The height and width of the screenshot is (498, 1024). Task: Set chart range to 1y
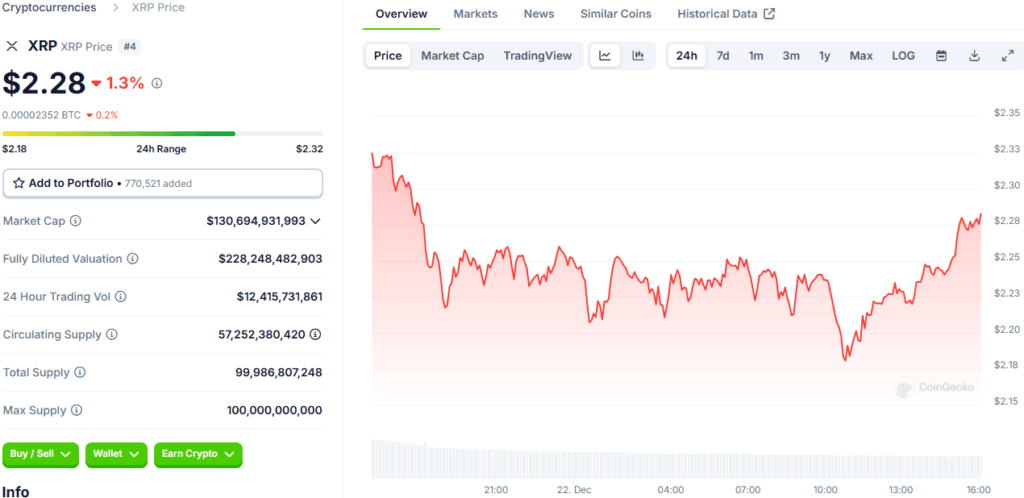[x=825, y=56]
